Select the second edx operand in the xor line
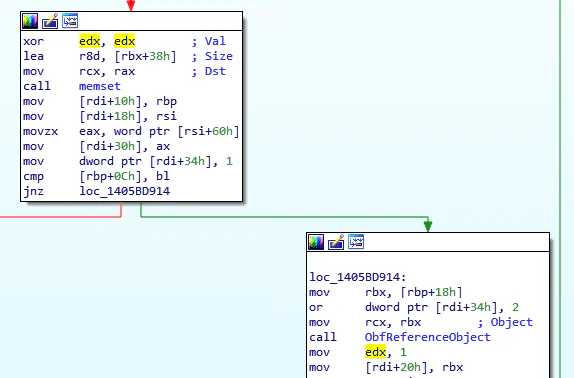This screenshot has width=574, height=378. pyautogui.click(x=124, y=41)
